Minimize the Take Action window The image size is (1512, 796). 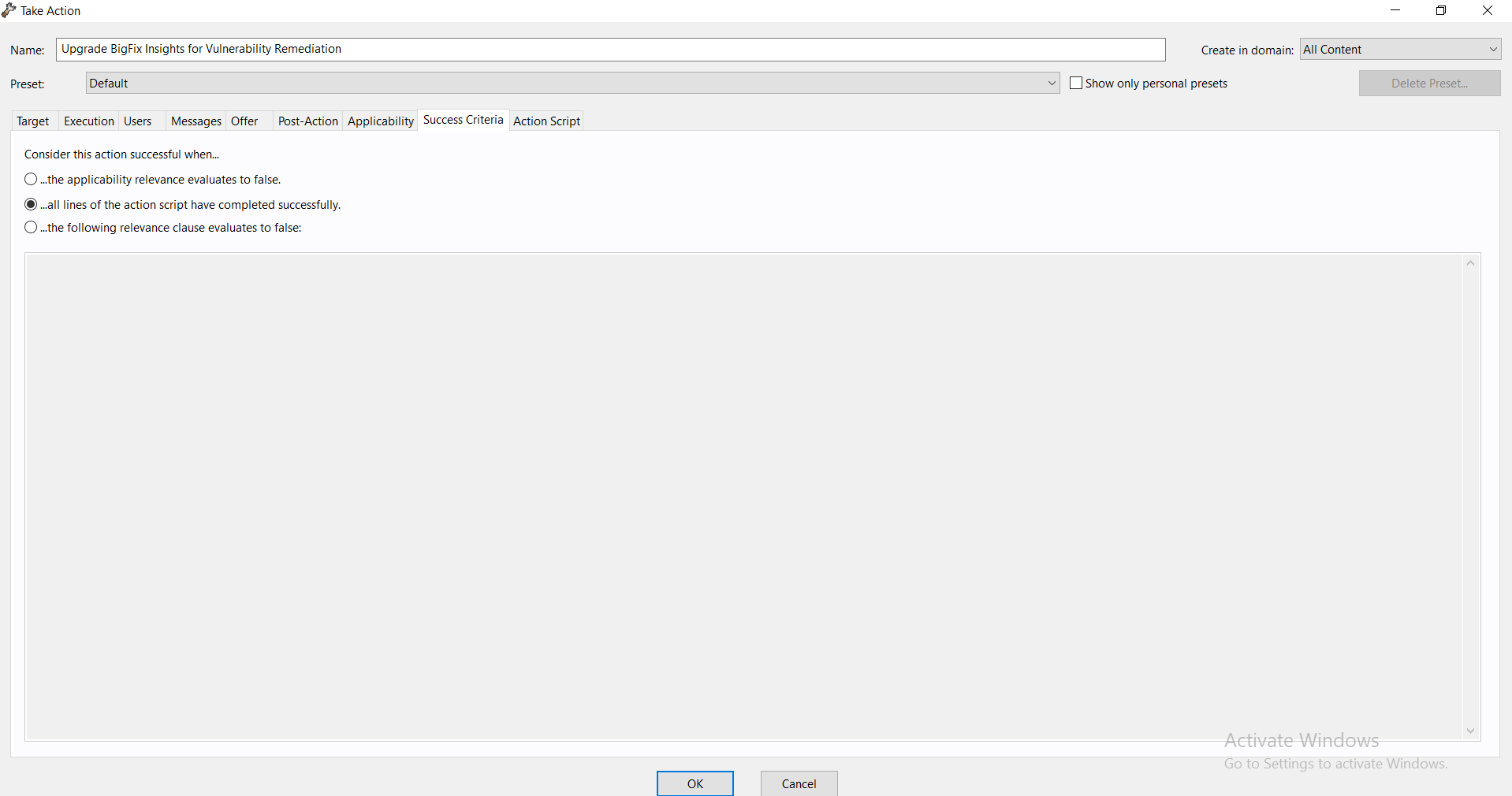1395,10
